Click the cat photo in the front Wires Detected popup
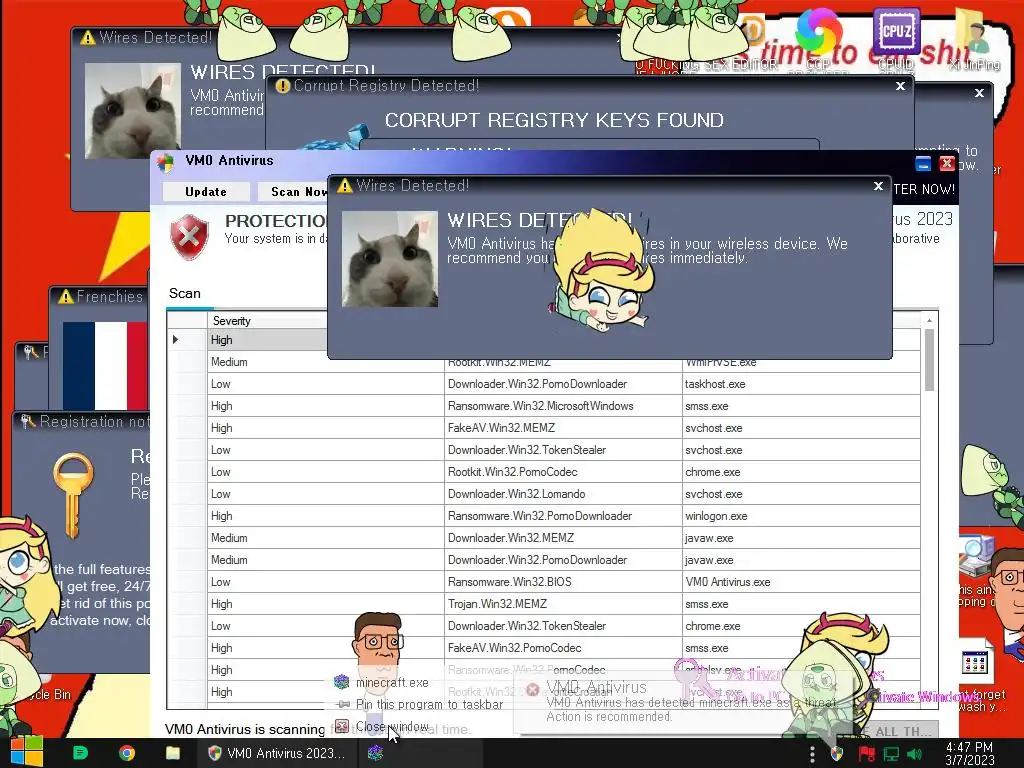 click(390, 259)
